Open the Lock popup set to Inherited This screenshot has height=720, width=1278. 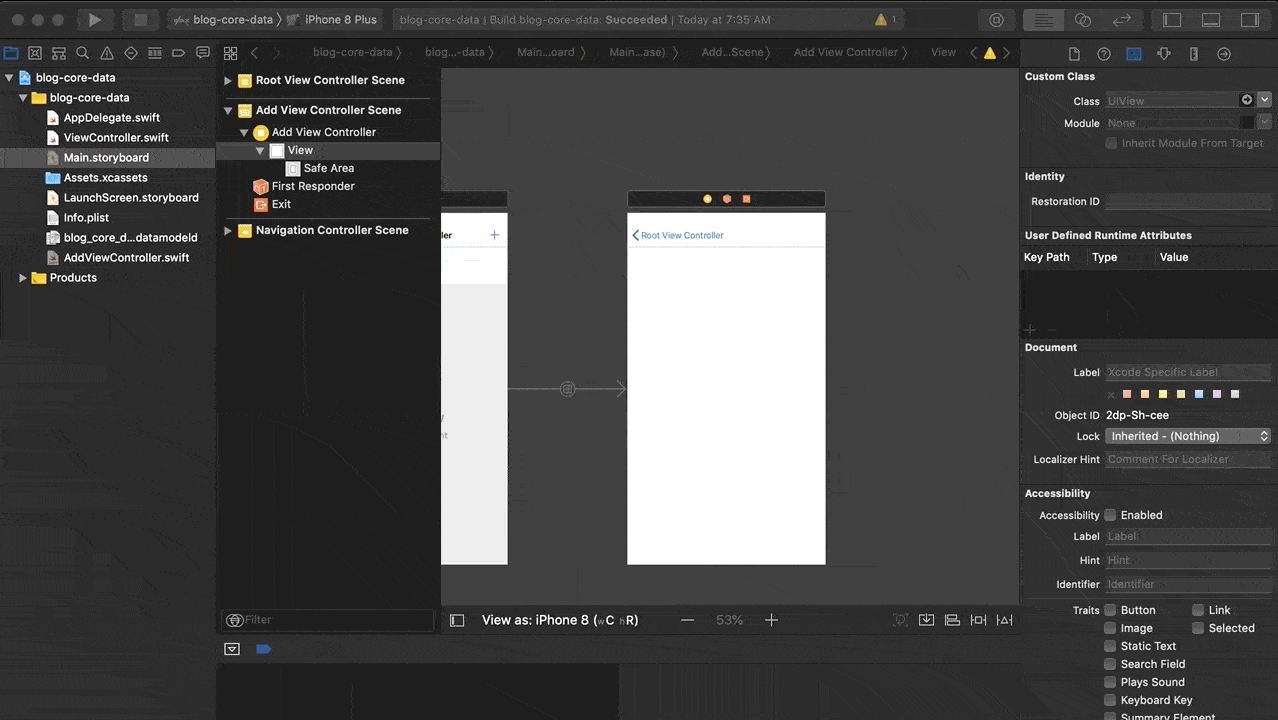pyautogui.click(x=1188, y=436)
